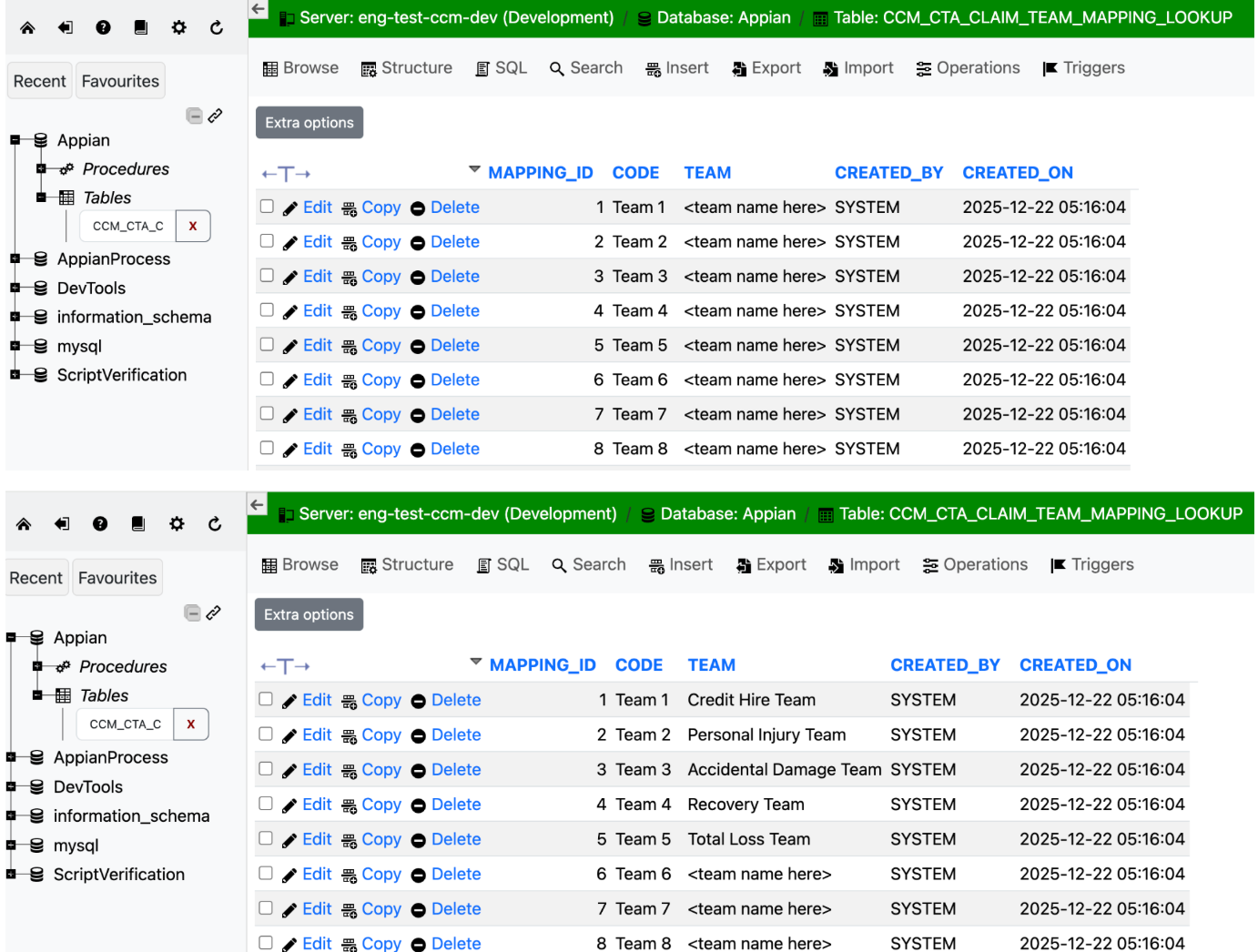
Task: Select the Credit Hire Team row checkbox
Action: 266,699
